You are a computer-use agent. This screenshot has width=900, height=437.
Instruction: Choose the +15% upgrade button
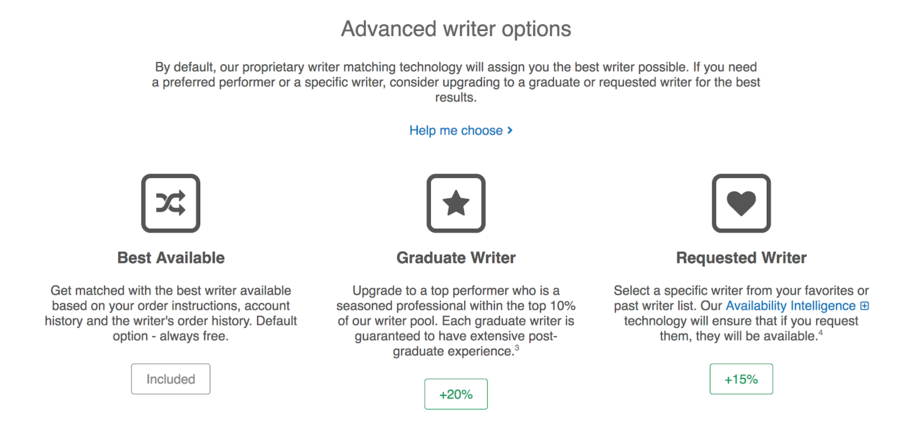tap(741, 379)
